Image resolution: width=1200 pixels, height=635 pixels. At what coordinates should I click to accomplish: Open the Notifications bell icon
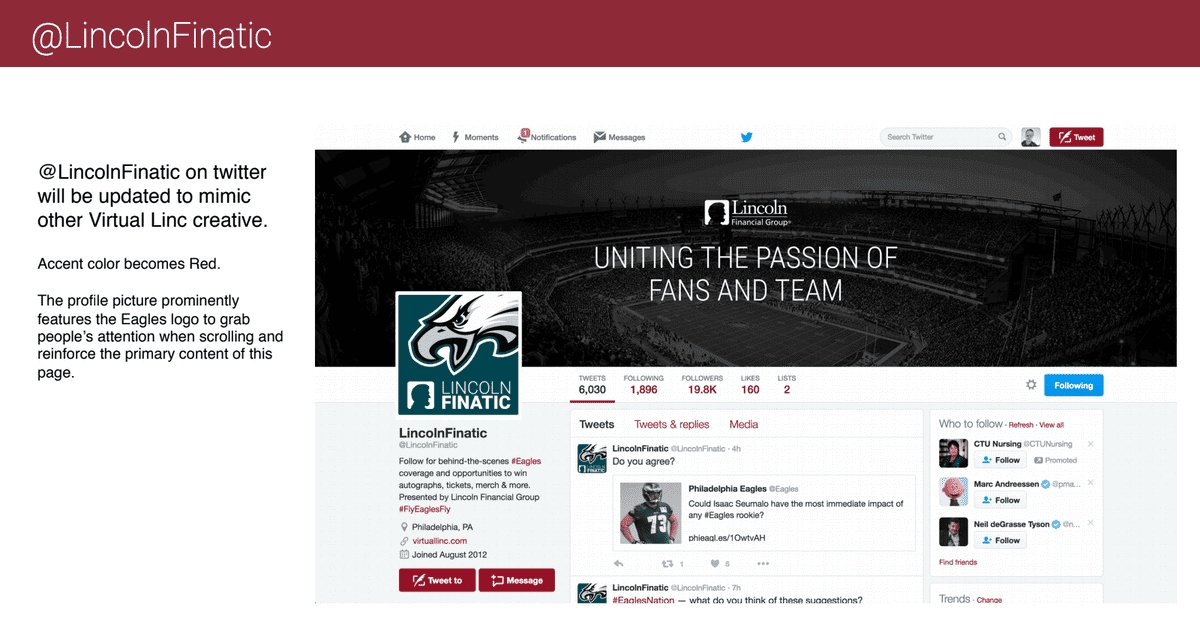(523, 135)
